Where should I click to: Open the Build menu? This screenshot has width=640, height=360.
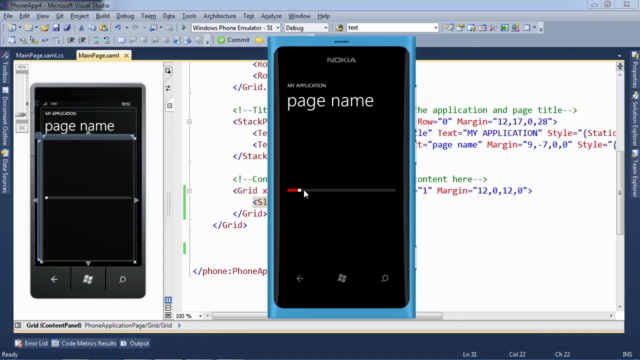coord(102,16)
